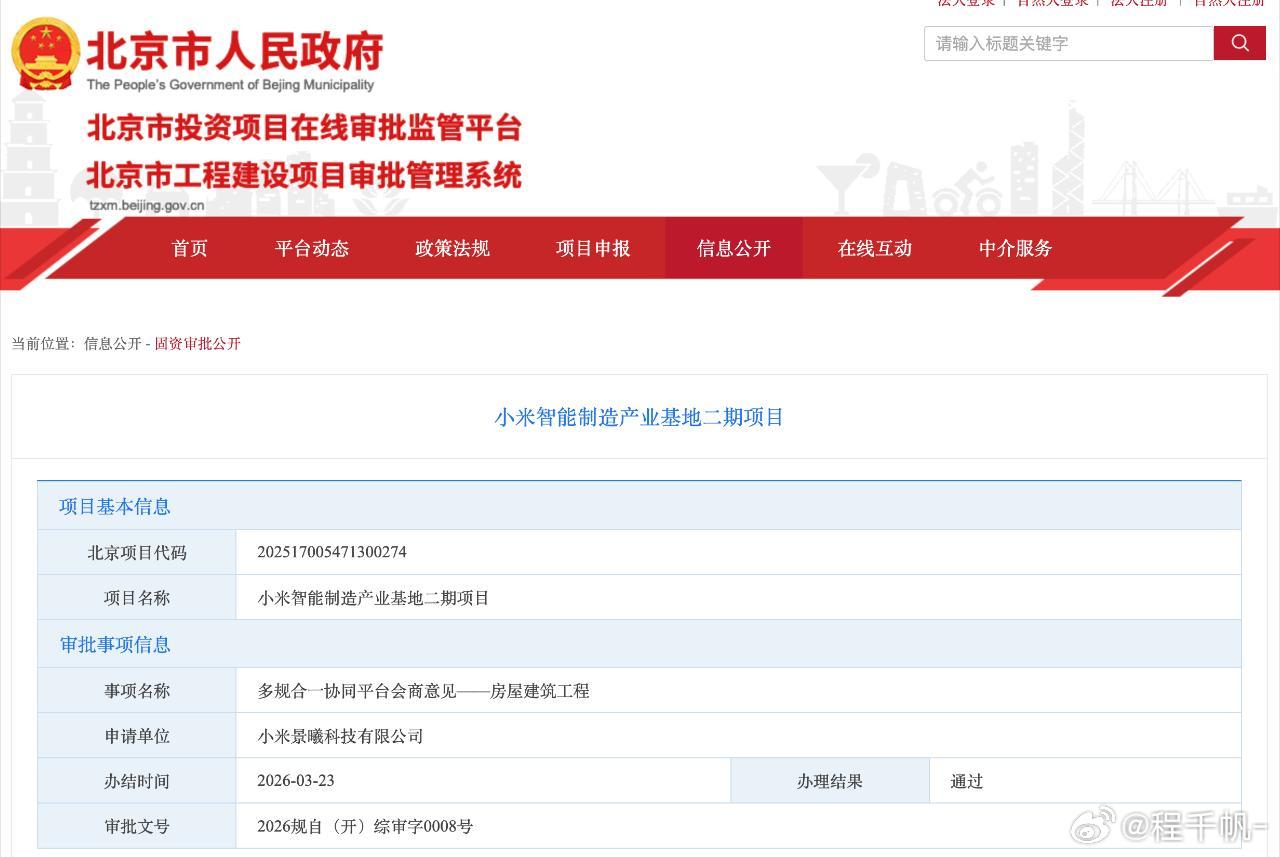This screenshot has height=857, width=1280.
Task: Select the active 信息公开 tab
Action: [733, 249]
